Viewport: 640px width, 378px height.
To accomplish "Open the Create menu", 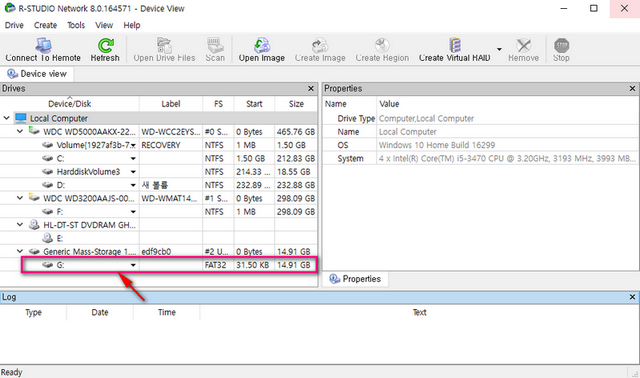I will tap(45, 25).
